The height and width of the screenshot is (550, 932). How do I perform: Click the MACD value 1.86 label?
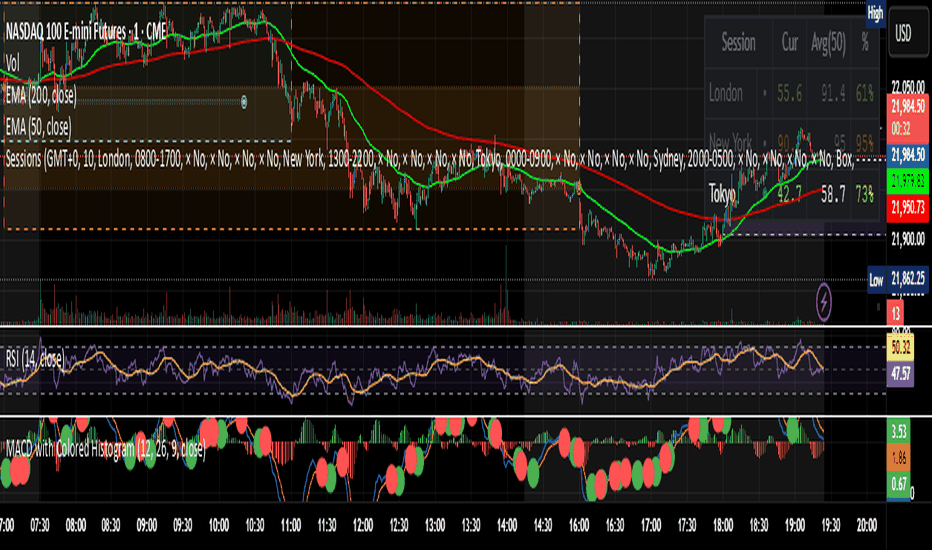coord(899,458)
